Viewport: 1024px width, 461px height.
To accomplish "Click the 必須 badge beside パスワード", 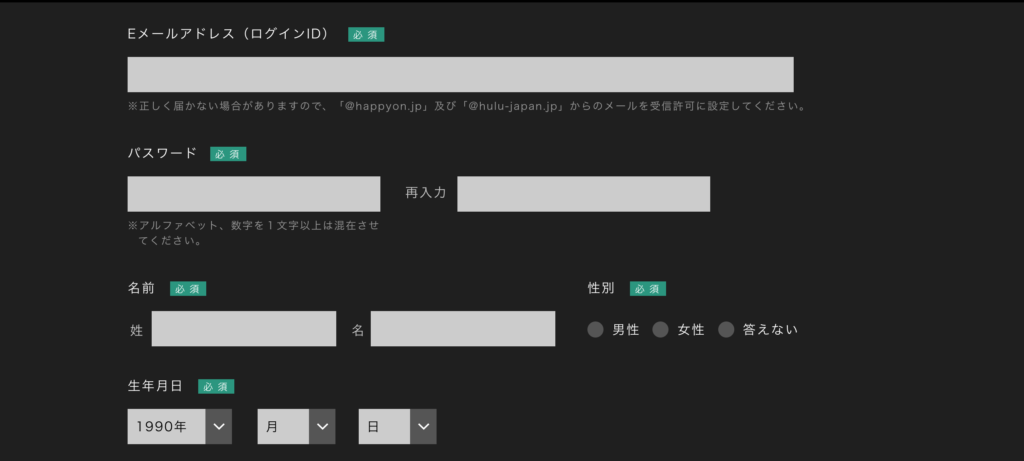I will [228, 154].
